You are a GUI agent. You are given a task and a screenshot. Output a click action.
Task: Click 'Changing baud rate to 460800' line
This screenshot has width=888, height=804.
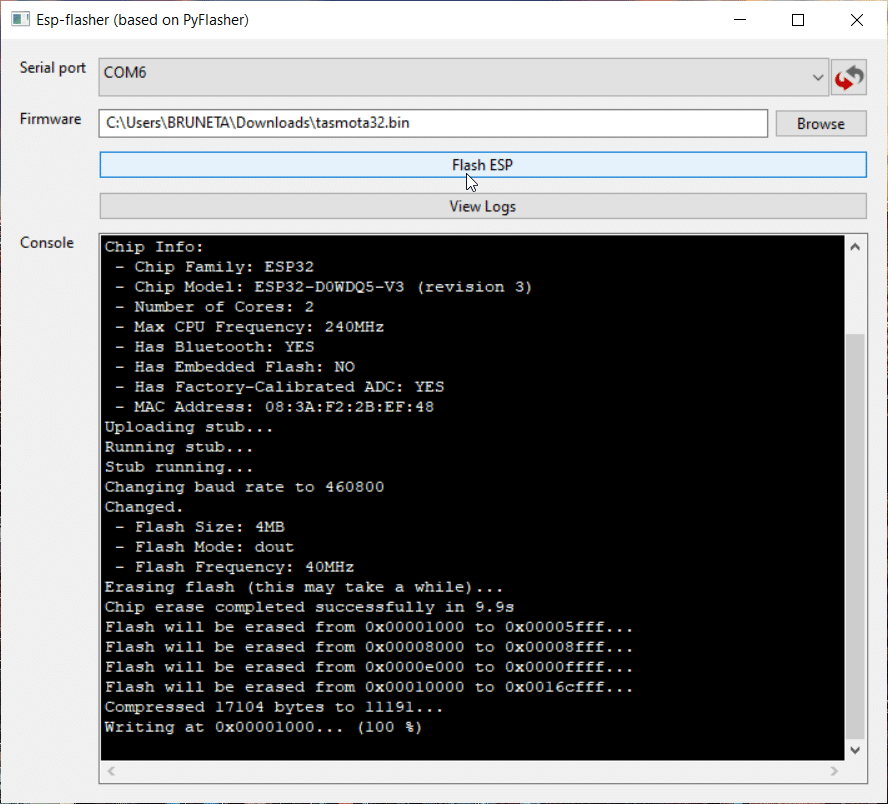point(244,487)
